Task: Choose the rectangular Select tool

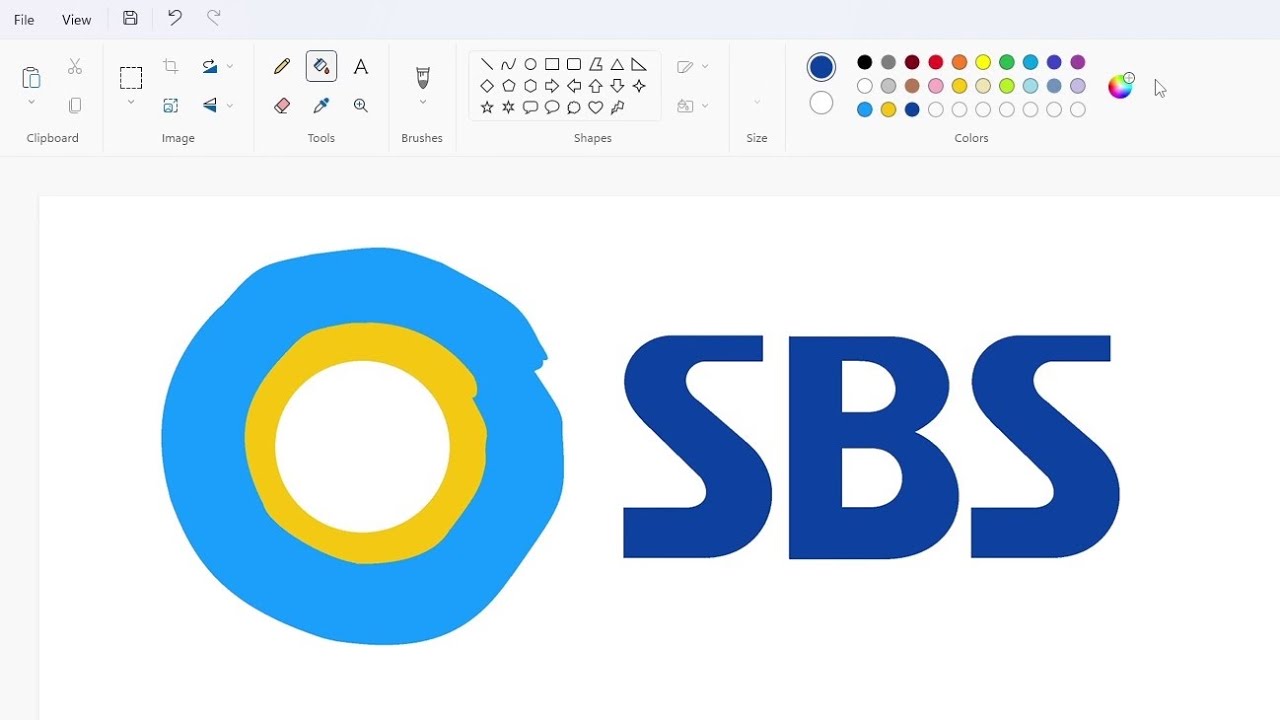Action: (x=131, y=78)
